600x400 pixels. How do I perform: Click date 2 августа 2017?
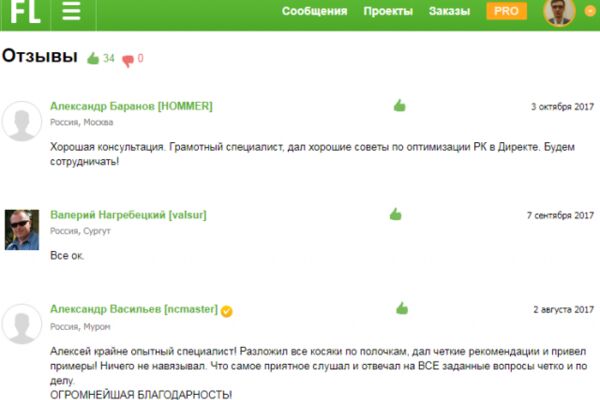coord(564,310)
